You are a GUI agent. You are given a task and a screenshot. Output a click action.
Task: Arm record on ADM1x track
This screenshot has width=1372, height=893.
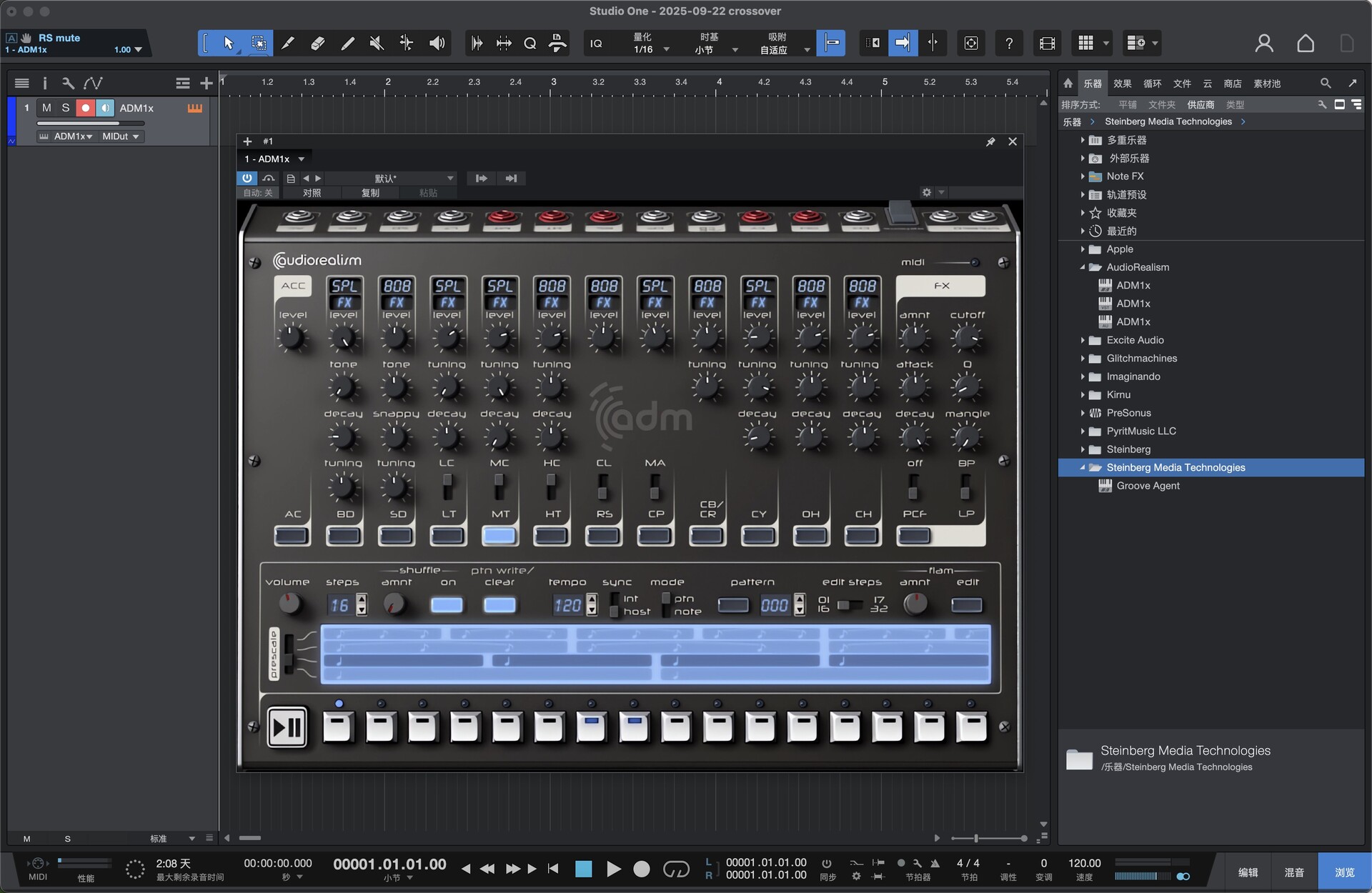[x=85, y=108]
